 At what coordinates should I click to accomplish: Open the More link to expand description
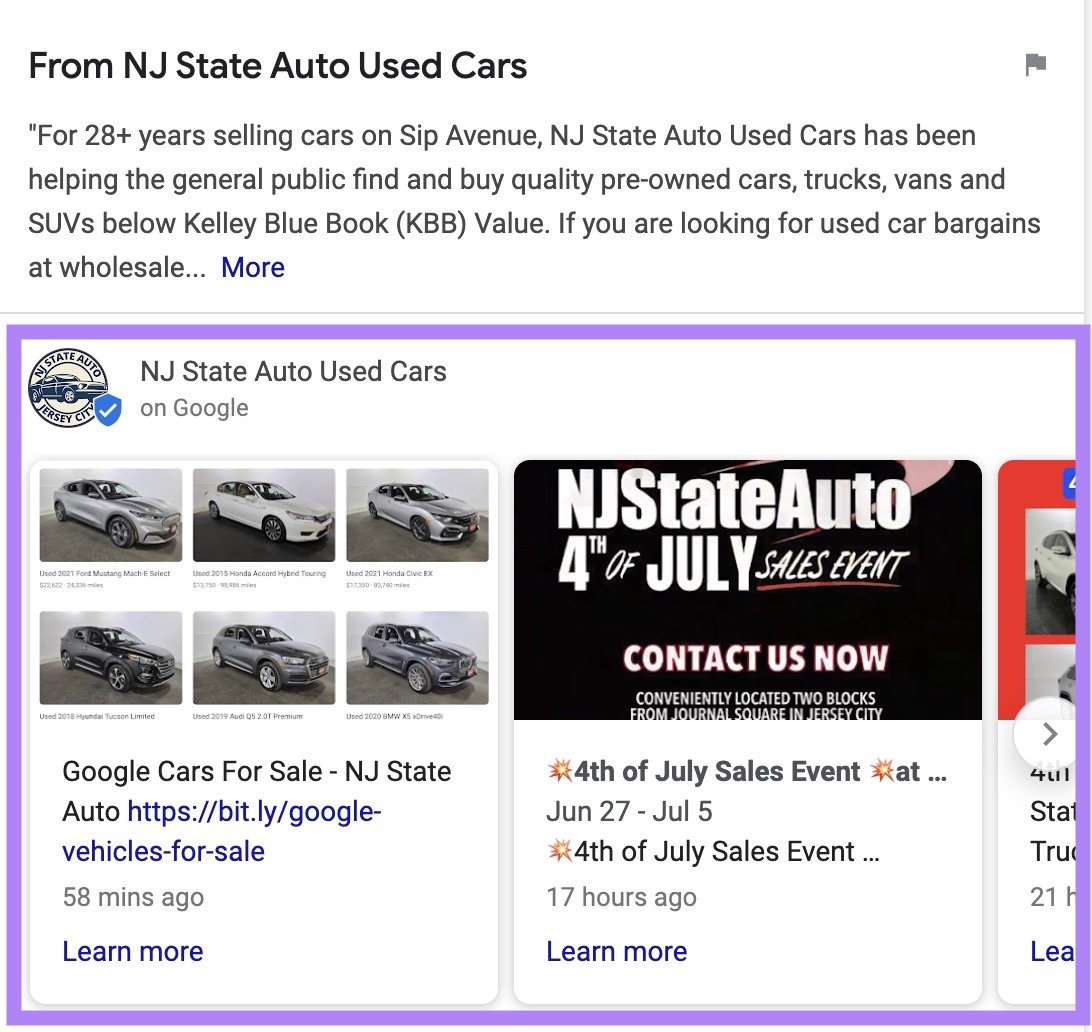click(x=253, y=267)
